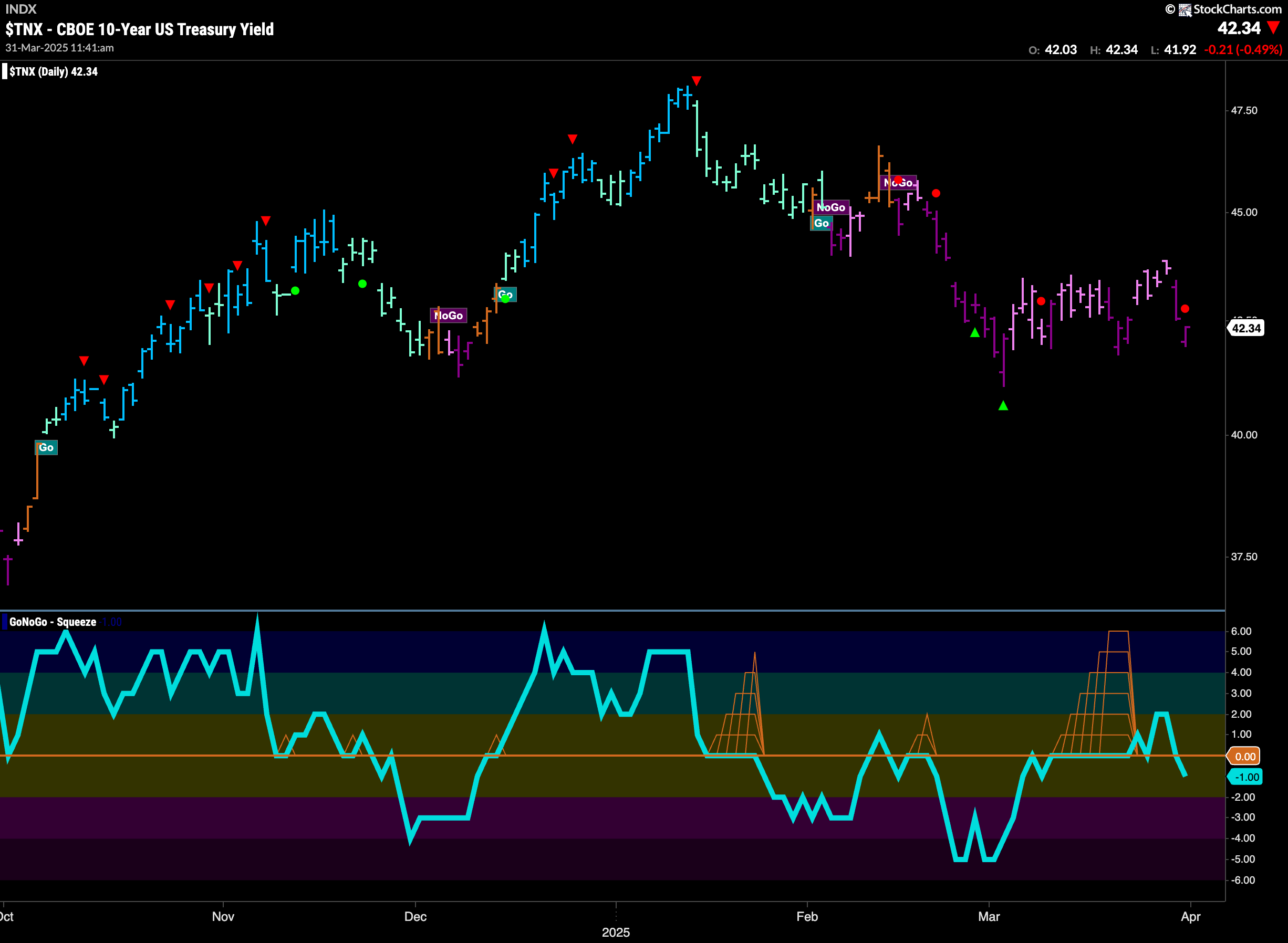This screenshot has height=943, width=1288.
Task: Click the Nov label on the date axis
Action: [x=223, y=916]
